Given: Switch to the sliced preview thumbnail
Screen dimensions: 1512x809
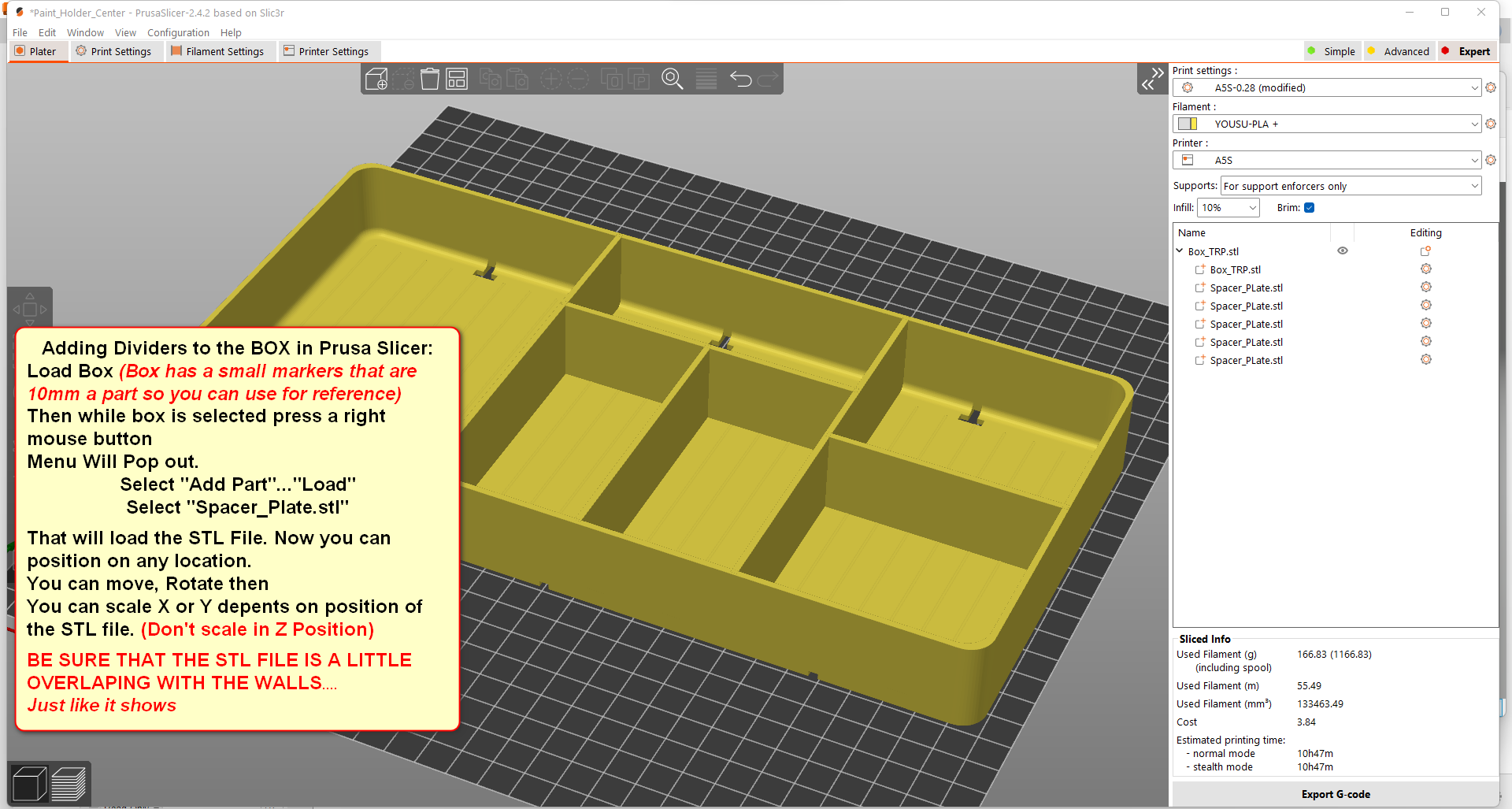Looking at the screenshot, I should point(69,783).
